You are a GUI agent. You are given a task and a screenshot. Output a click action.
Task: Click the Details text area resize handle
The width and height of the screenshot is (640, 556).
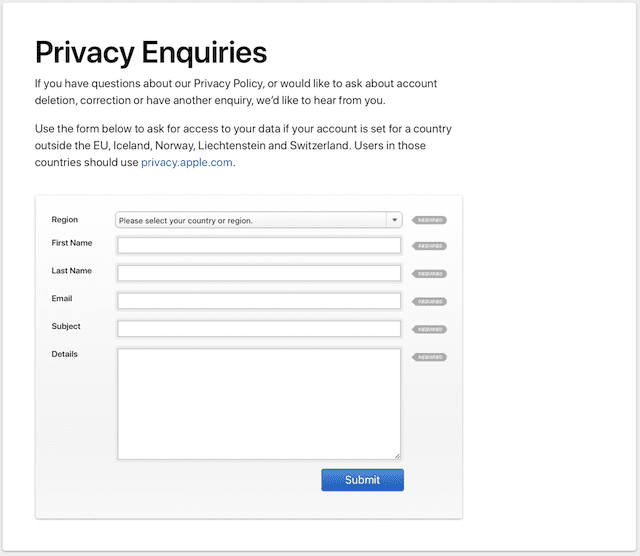(397, 455)
